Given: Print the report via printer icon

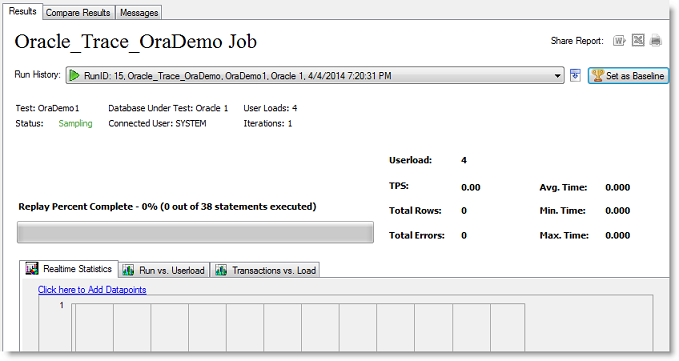Looking at the screenshot, I should click(x=656, y=41).
